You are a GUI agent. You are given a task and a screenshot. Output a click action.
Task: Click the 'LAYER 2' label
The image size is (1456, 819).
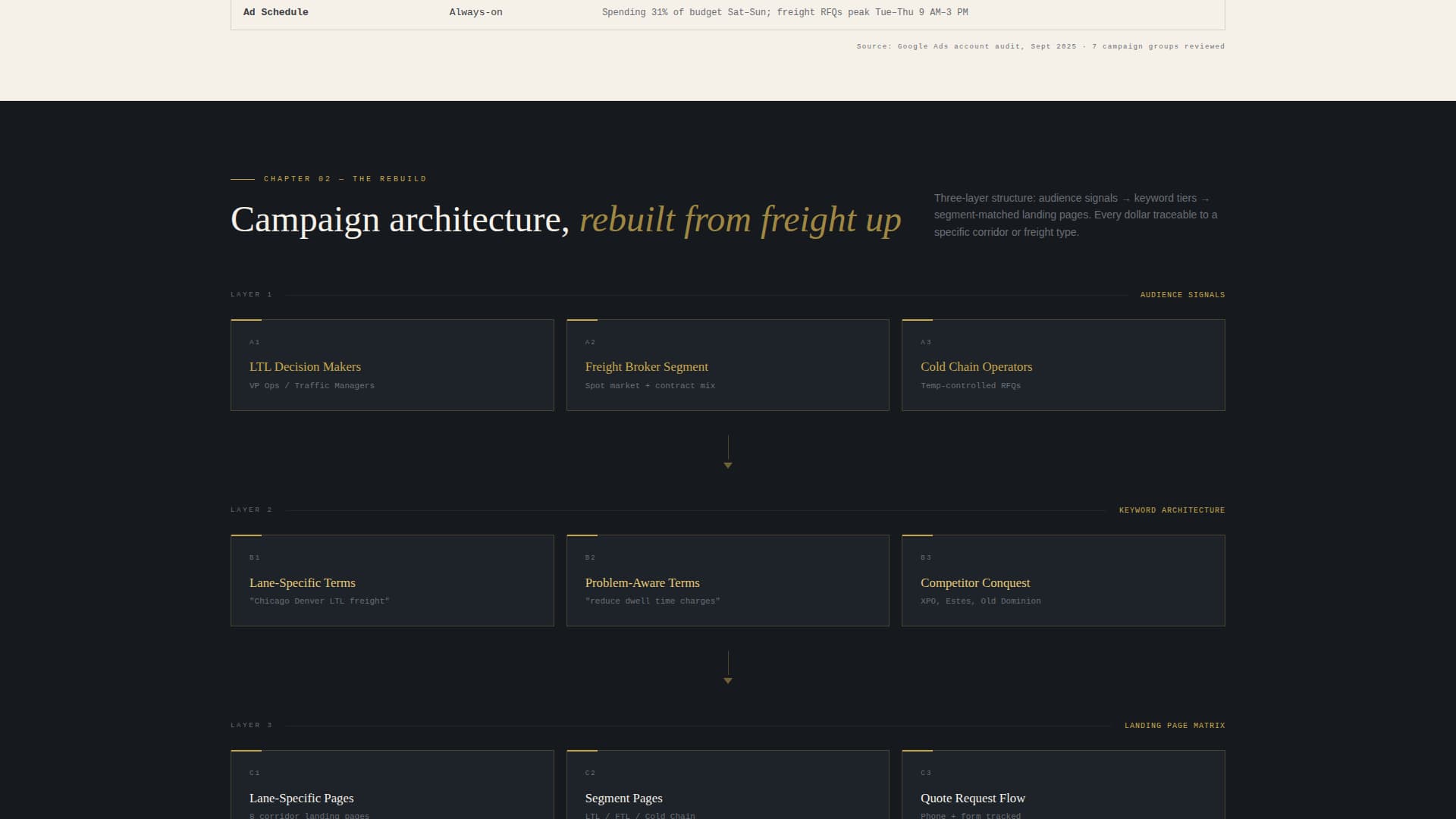tap(251, 510)
